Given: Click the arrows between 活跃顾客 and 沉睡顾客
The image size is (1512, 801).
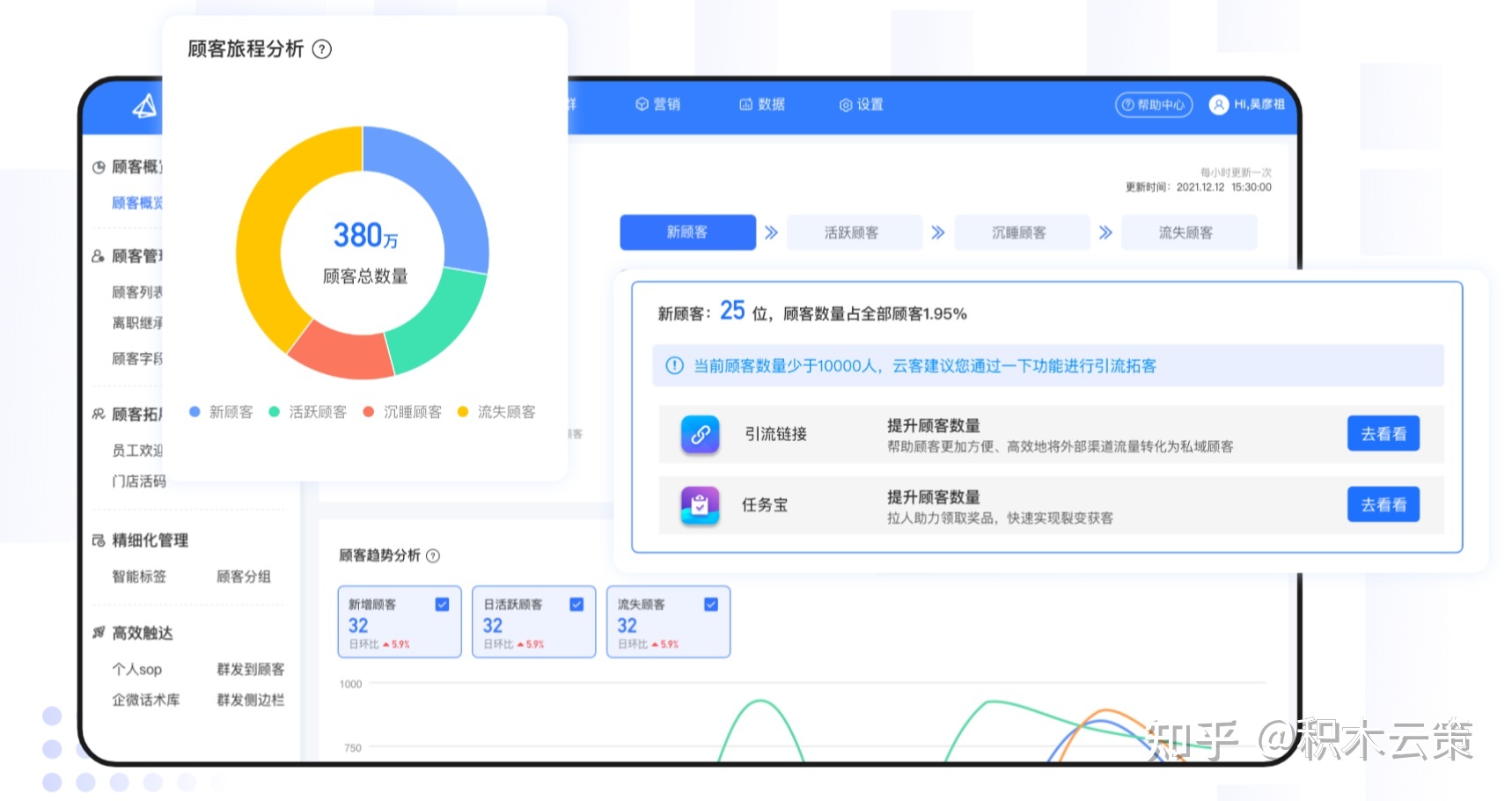Looking at the screenshot, I should click(938, 232).
